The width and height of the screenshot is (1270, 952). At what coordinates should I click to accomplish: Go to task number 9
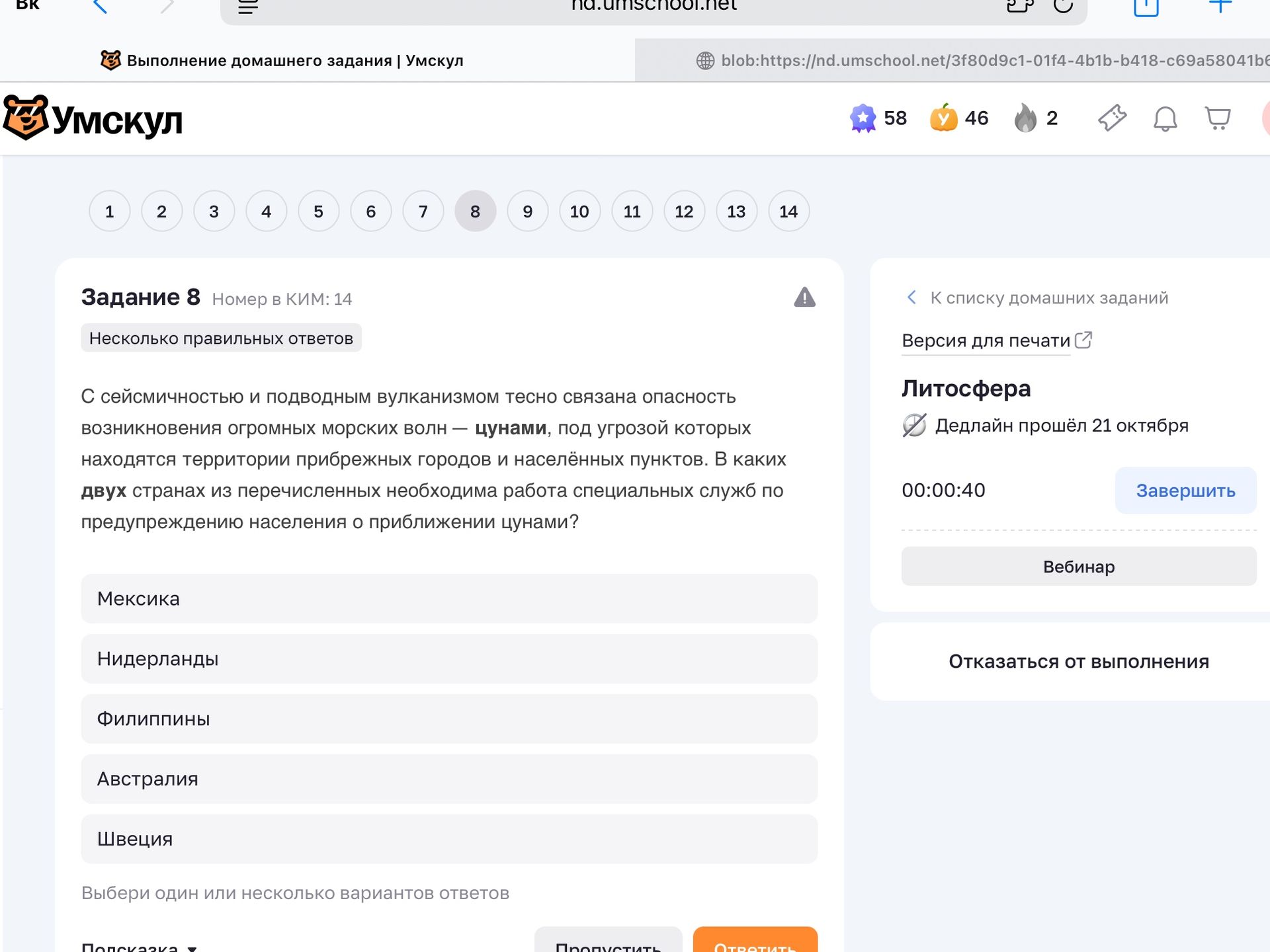tap(527, 212)
